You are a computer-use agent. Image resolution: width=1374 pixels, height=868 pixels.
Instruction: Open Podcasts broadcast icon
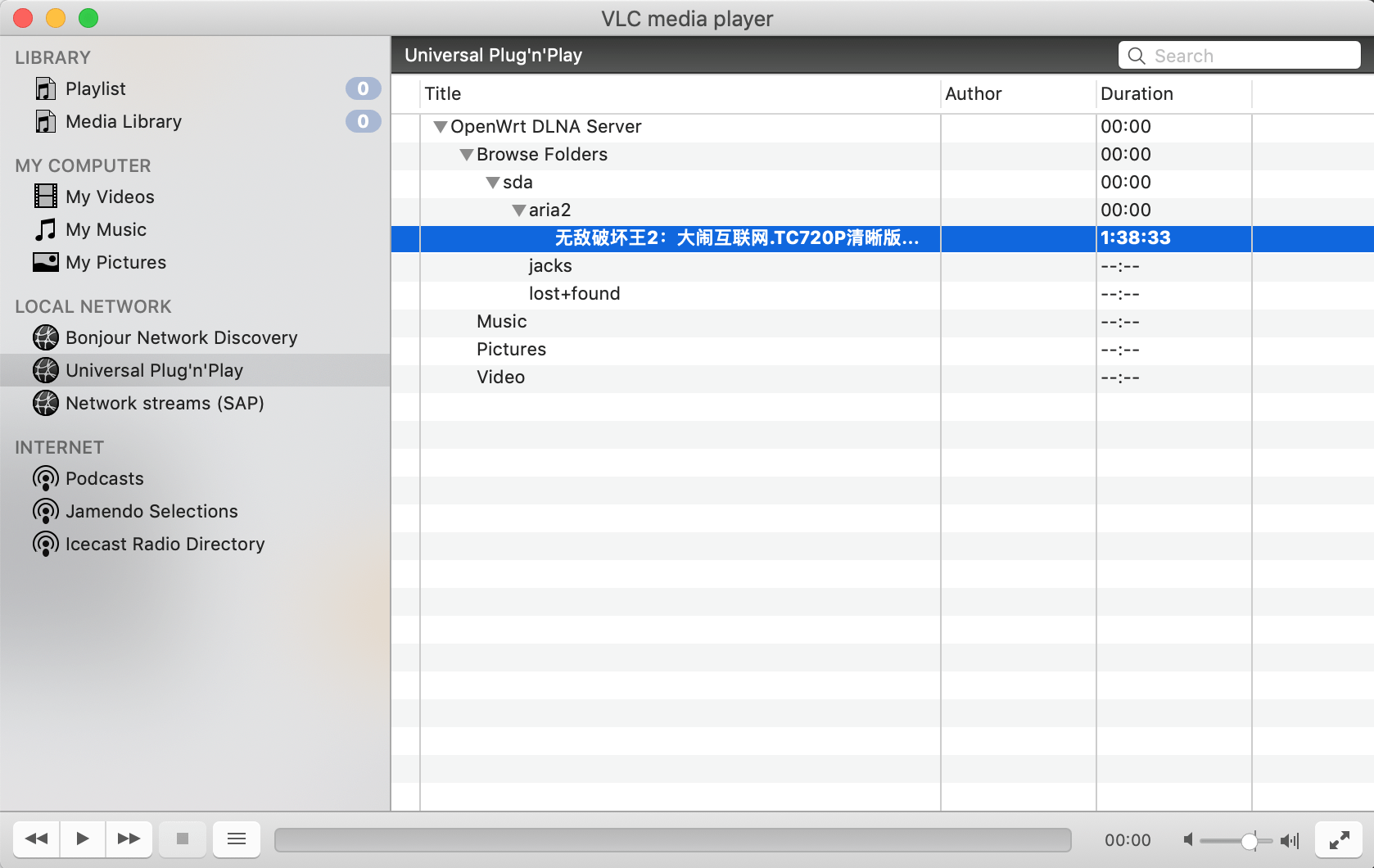(x=46, y=478)
